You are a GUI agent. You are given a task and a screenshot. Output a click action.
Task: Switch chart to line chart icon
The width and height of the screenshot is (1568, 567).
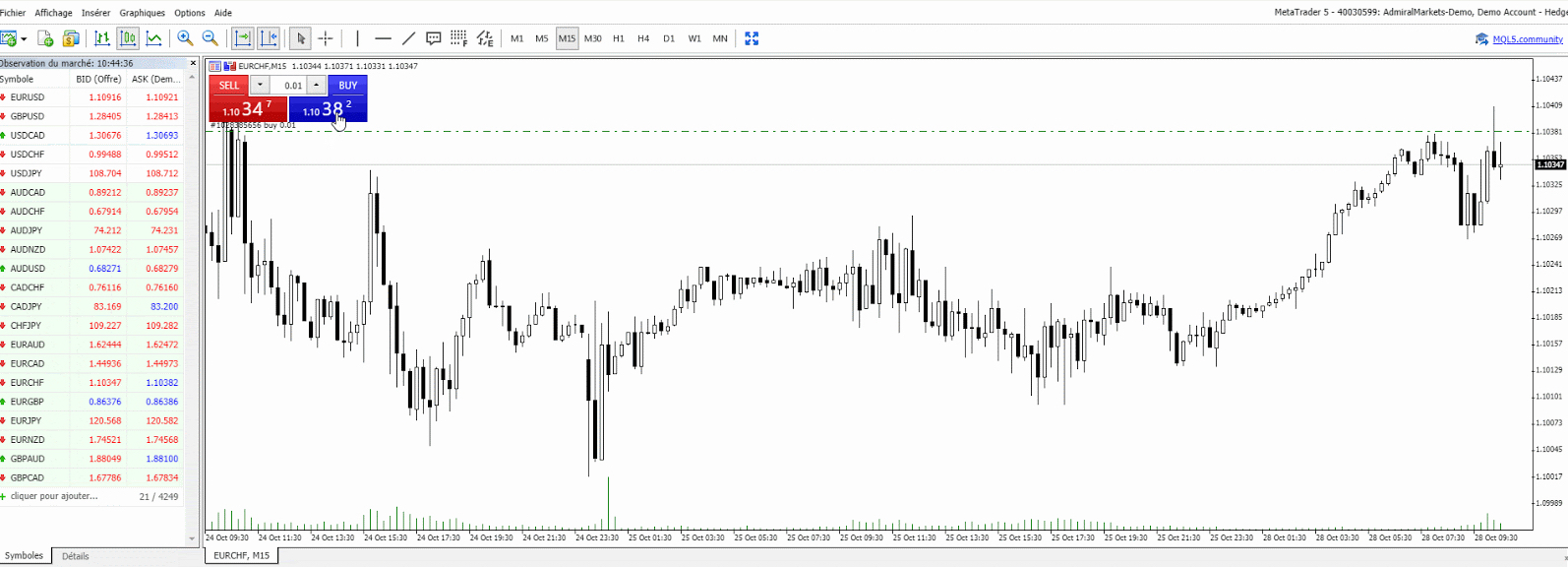[153, 38]
